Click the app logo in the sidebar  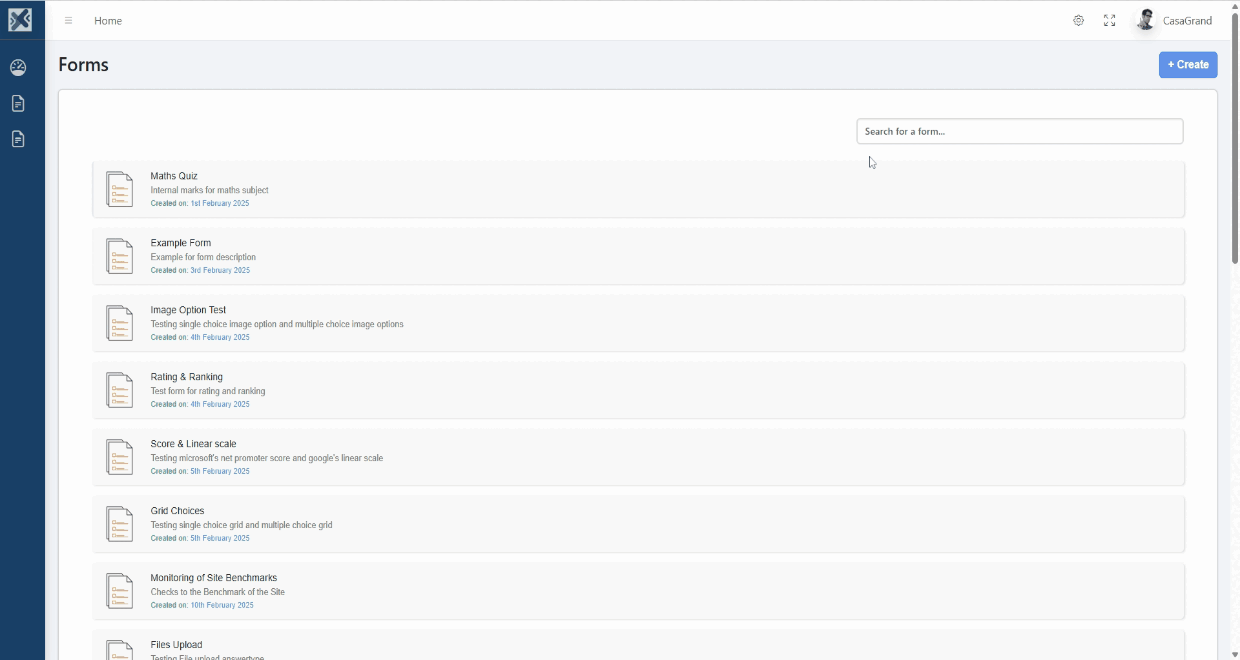point(20,20)
